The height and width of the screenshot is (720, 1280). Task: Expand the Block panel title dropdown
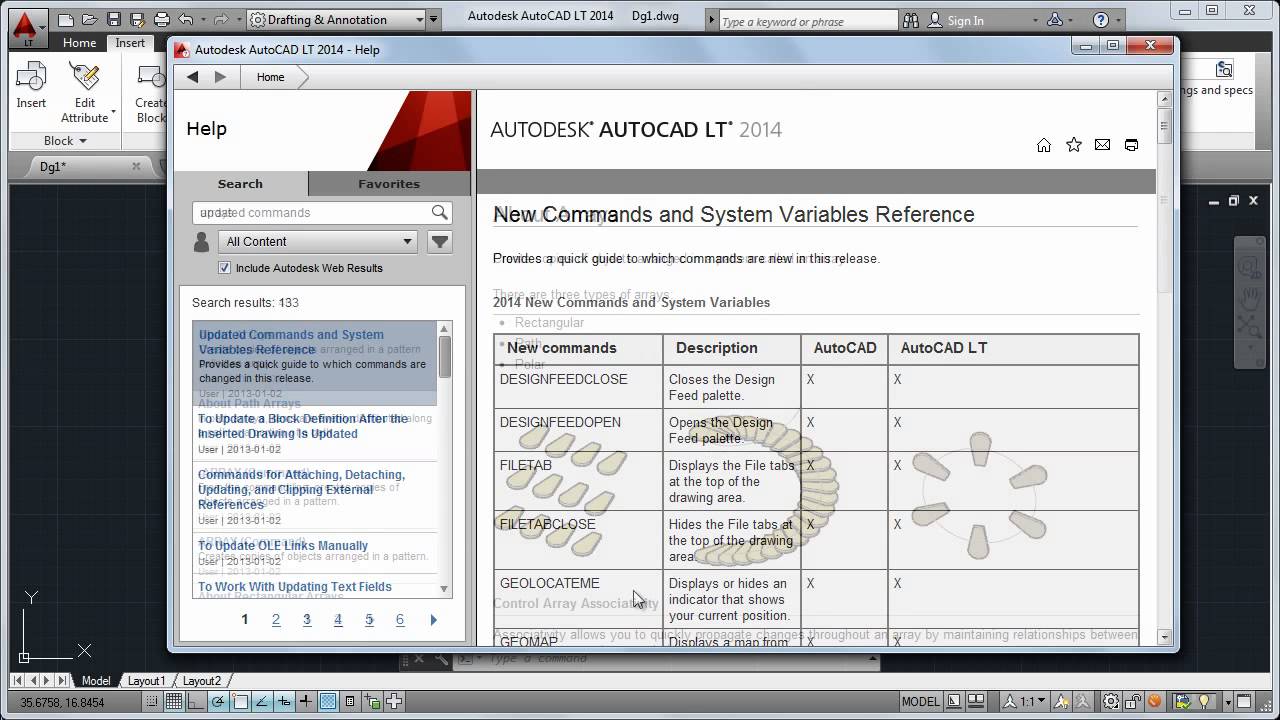point(65,141)
